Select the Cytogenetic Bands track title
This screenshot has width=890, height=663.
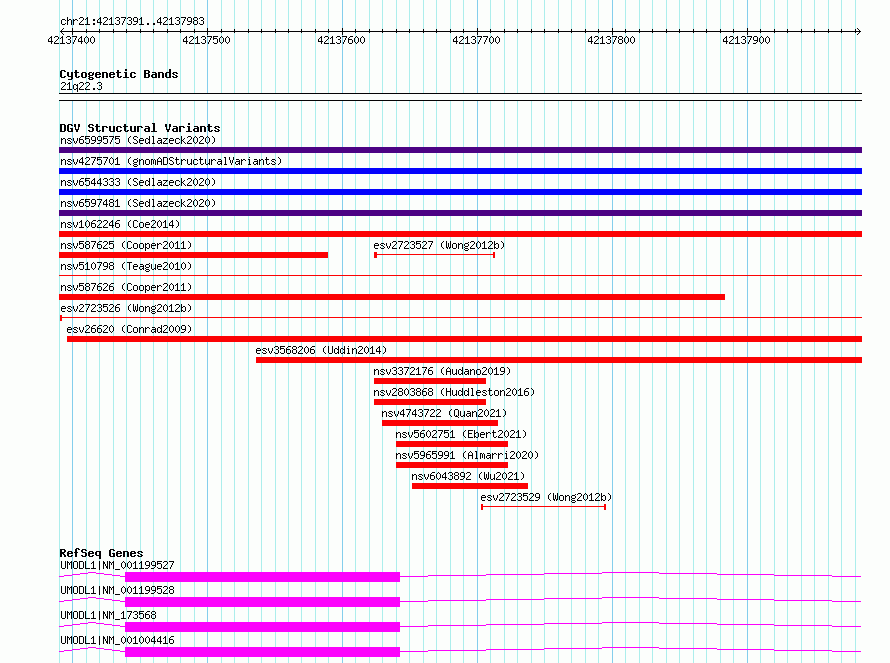119,74
